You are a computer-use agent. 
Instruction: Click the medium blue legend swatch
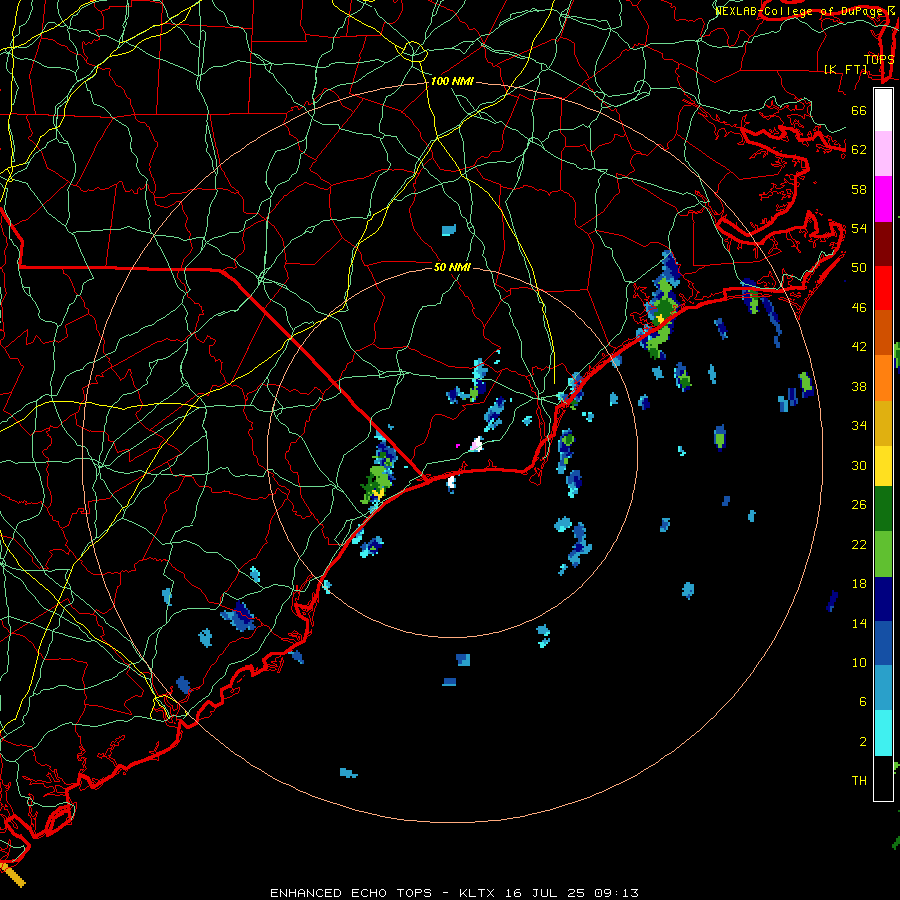pyautogui.click(x=883, y=643)
